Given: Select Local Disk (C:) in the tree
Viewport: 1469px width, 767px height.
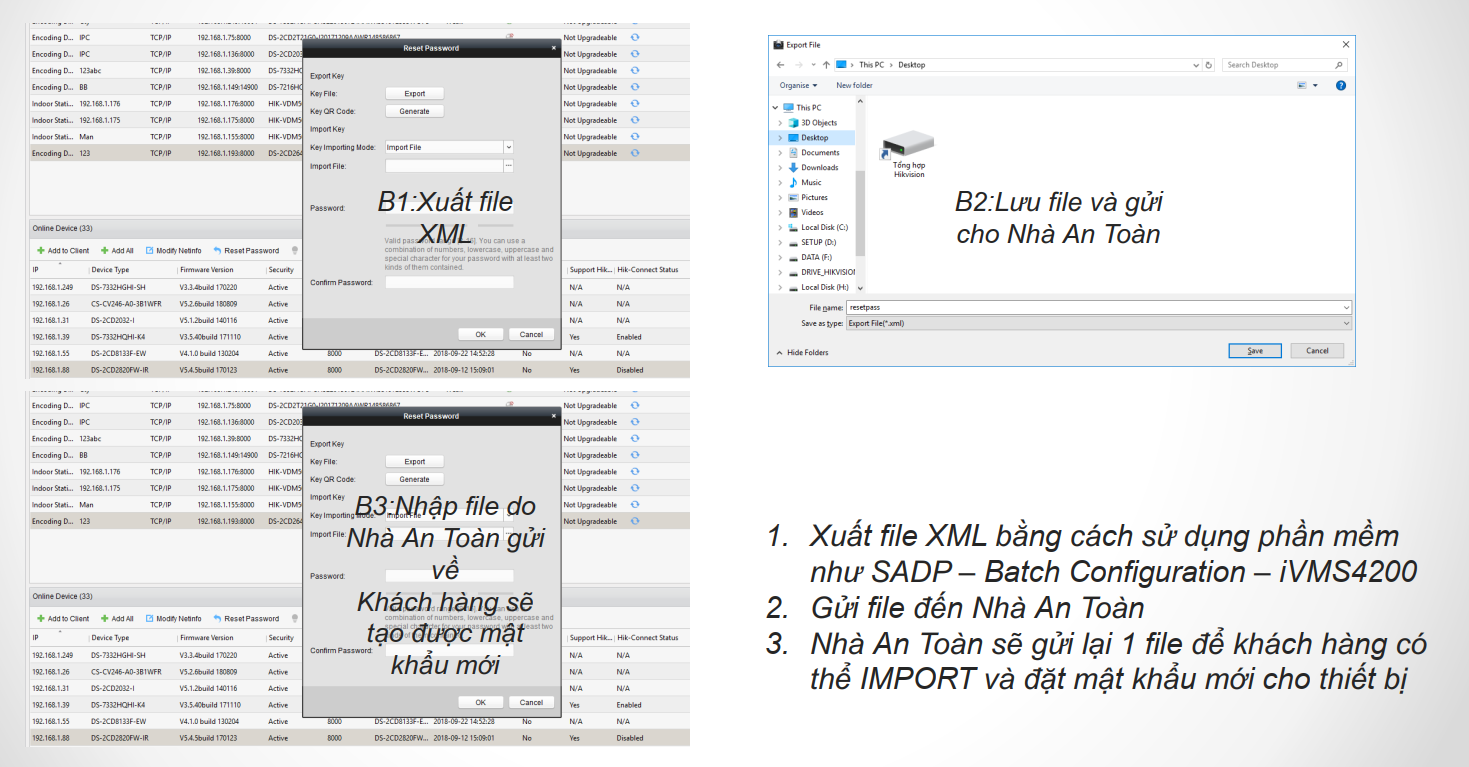Looking at the screenshot, I should pyautogui.click(x=818, y=228).
